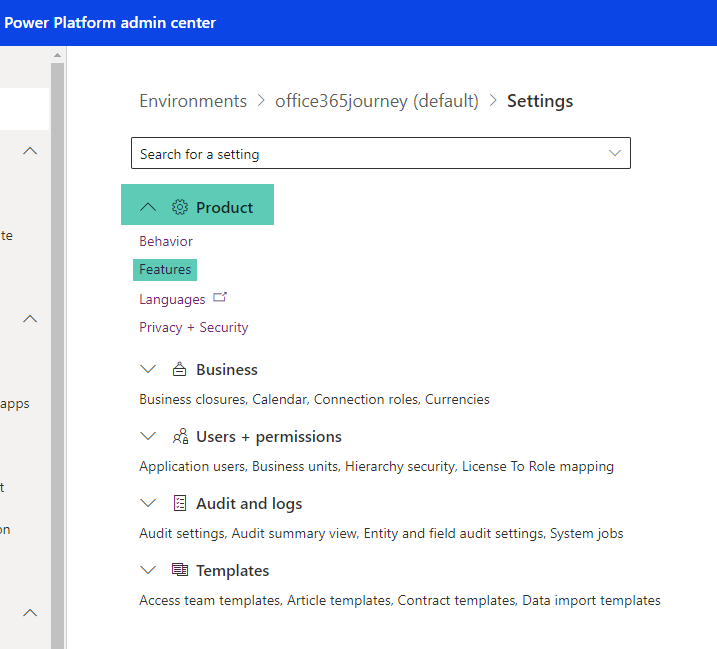This screenshot has width=717, height=649.
Task: Expand the Users + permissions chevron
Action: (x=148, y=436)
